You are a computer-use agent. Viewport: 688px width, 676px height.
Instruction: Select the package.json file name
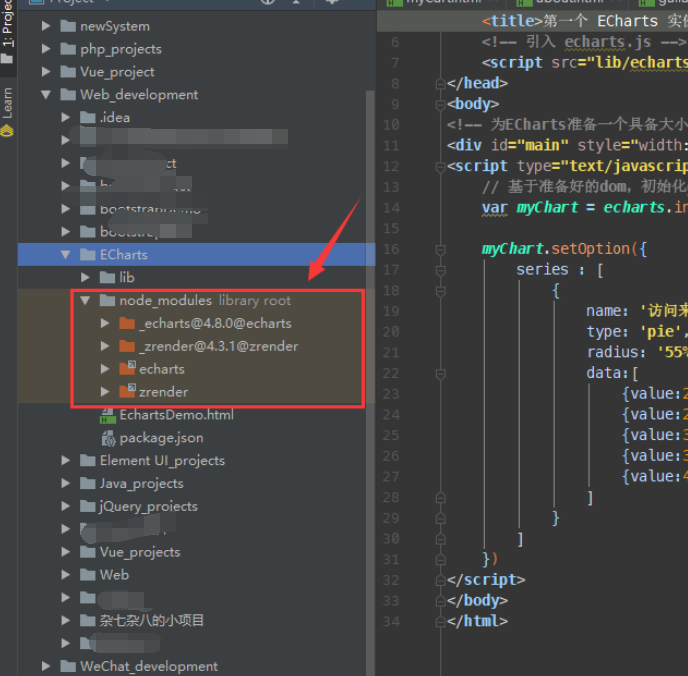pyautogui.click(x=161, y=438)
